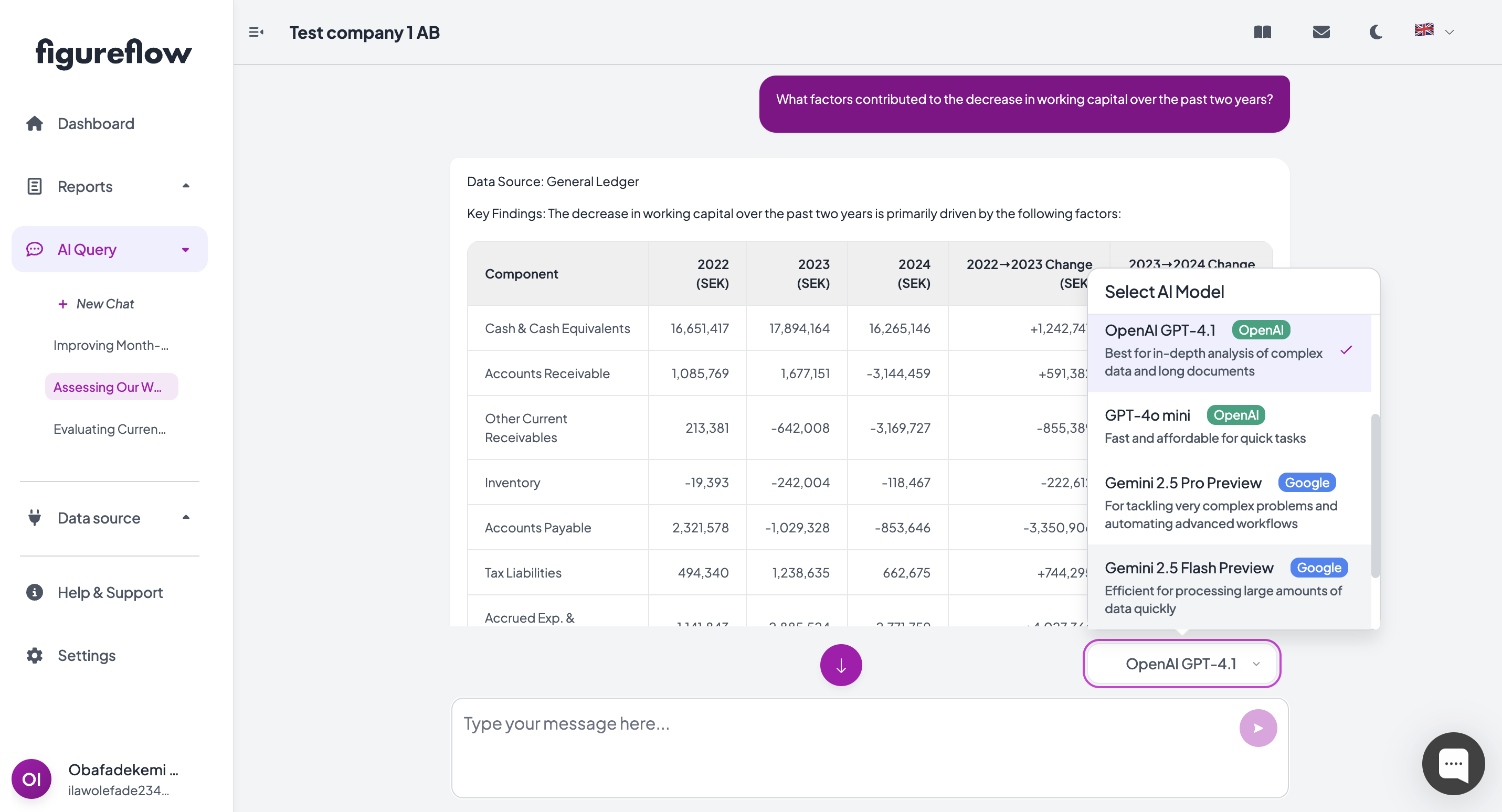The image size is (1502, 812).
Task: Open the OpenAI GPT-4.1 model dropdown
Action: click(x=1181, y=664)
